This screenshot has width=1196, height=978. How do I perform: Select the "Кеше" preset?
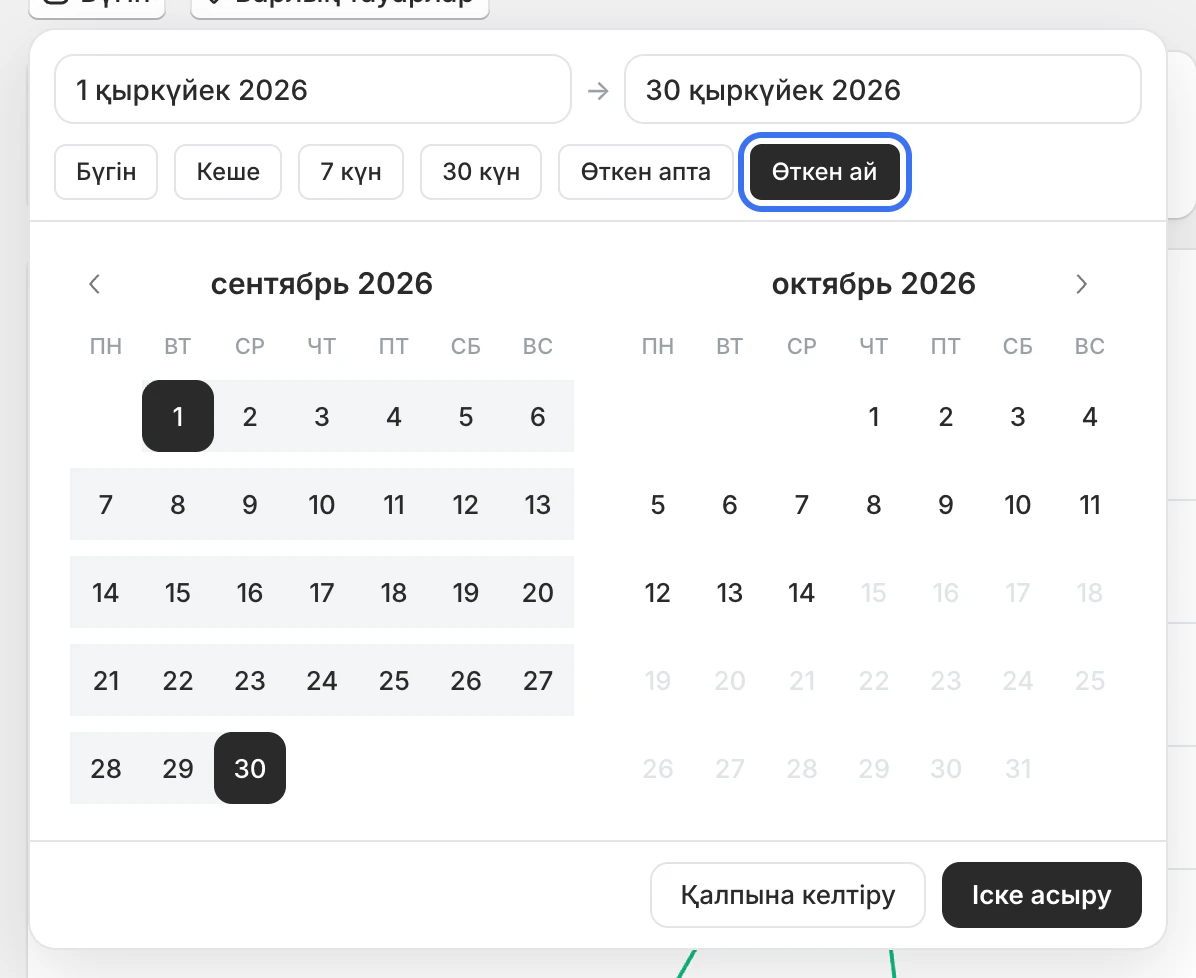tap(228, 172)
